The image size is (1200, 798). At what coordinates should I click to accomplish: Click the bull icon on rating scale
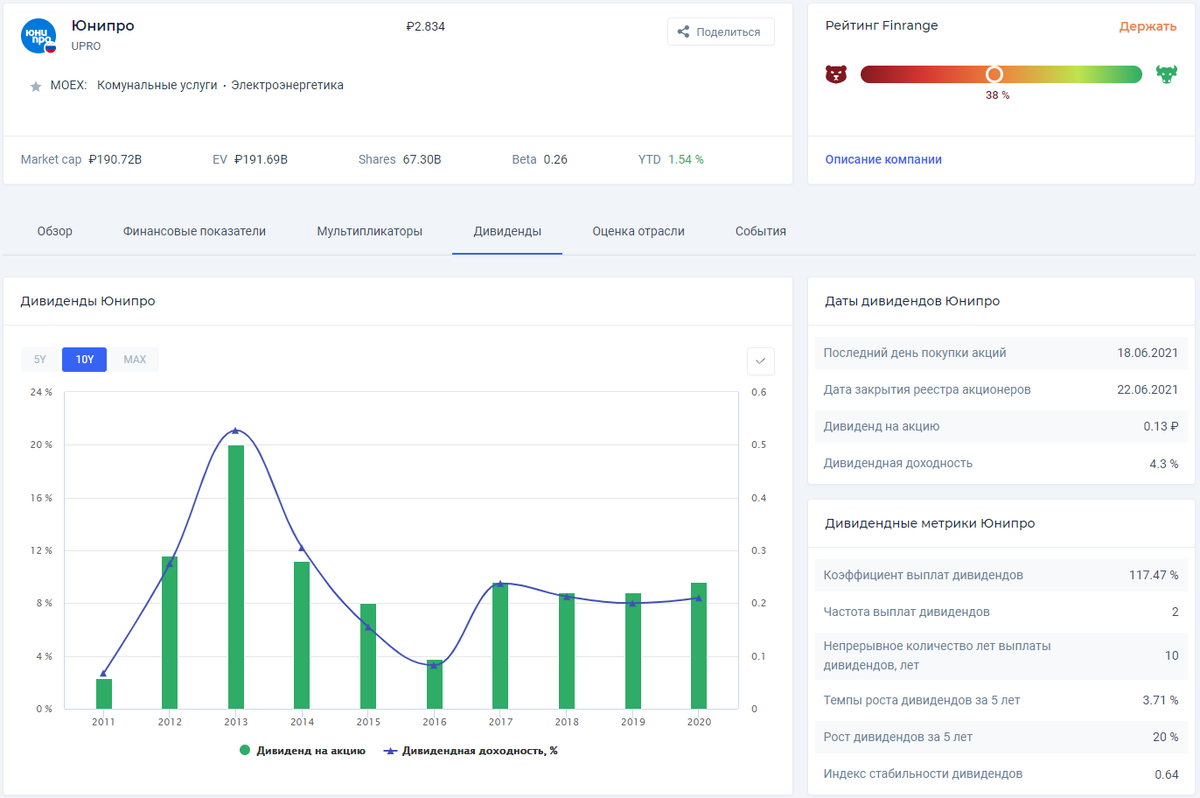[1166, 74]
